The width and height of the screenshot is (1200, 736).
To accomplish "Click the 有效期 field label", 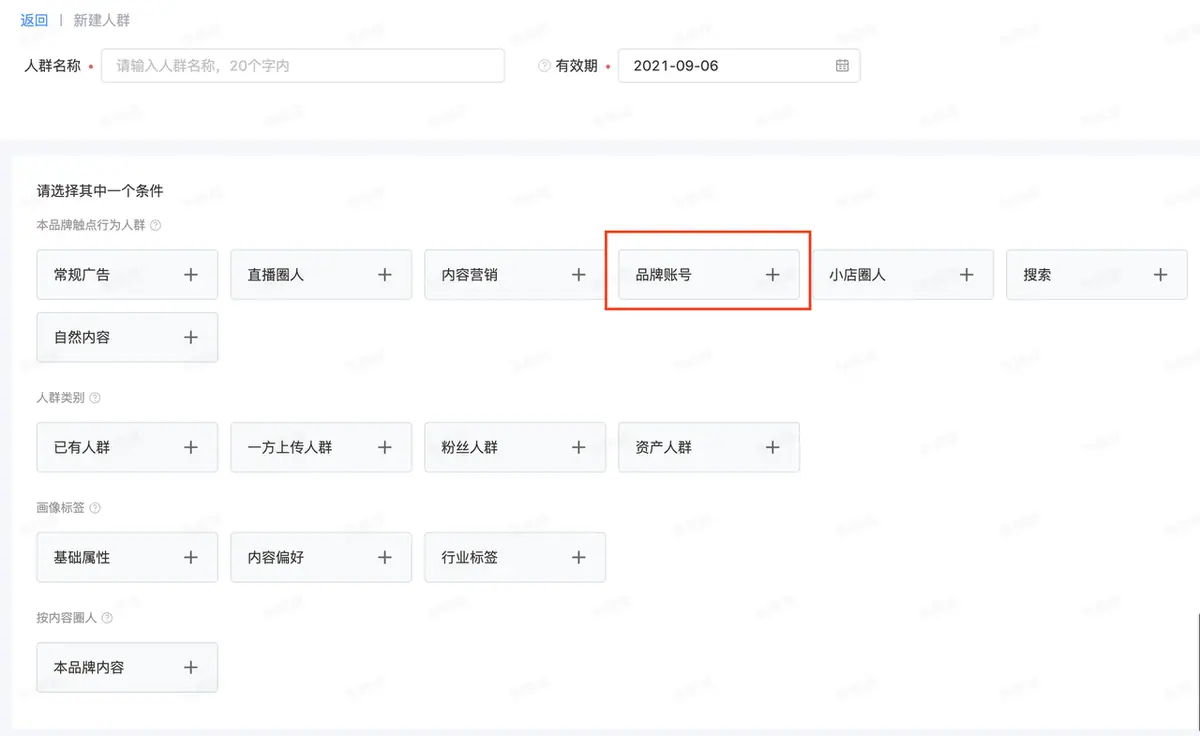I will pyautogui.click(x=577, y=66).
